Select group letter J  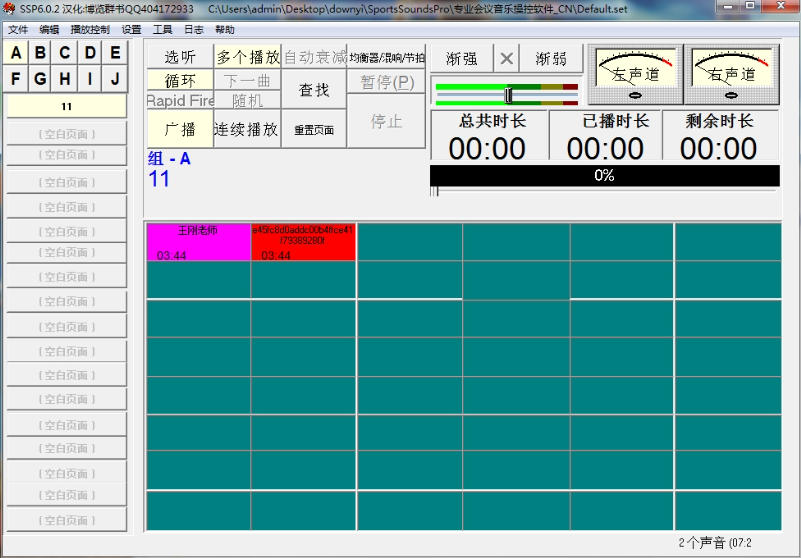[x=116, y=79]
